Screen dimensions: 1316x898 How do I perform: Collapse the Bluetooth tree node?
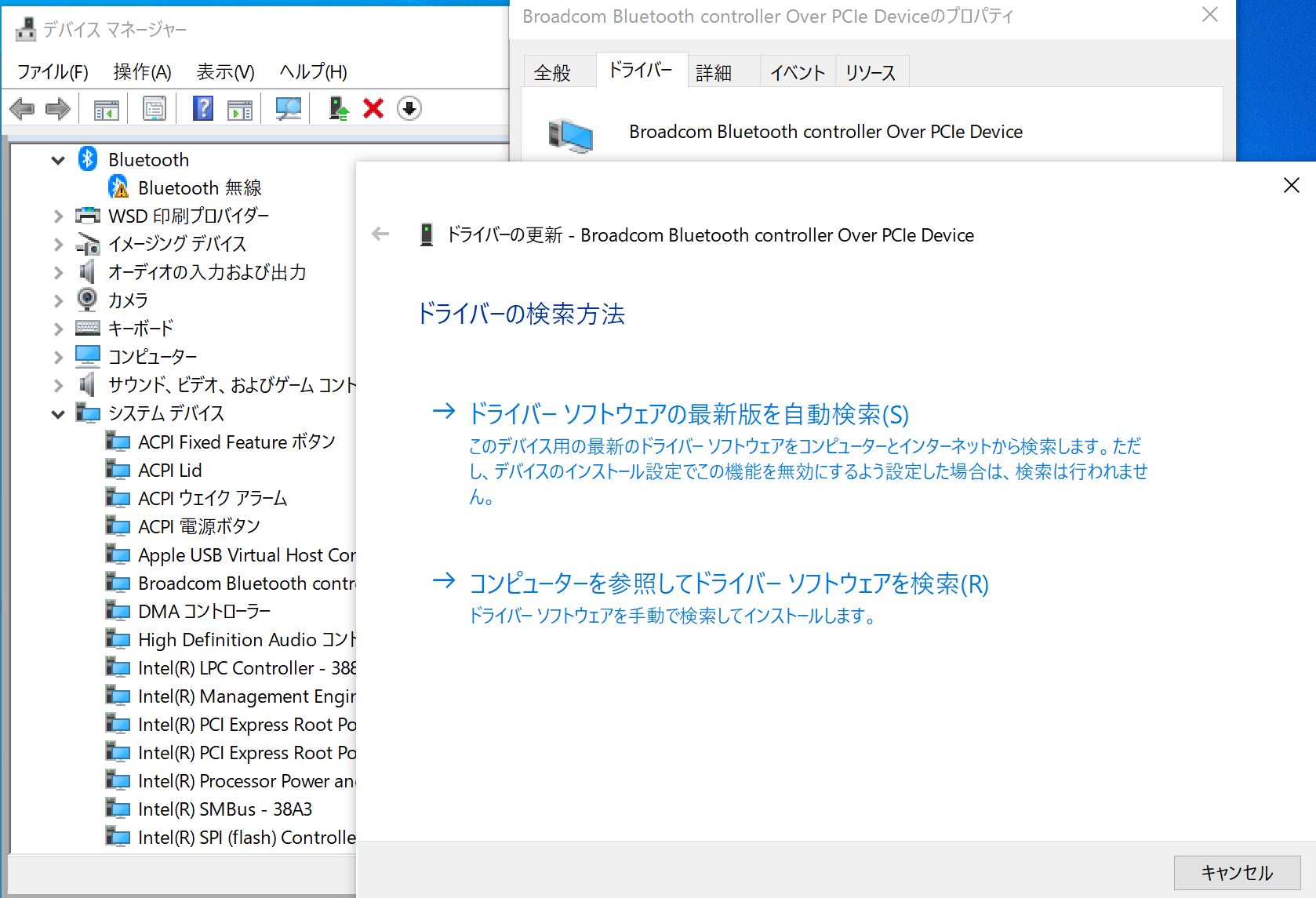coord(58,160)
